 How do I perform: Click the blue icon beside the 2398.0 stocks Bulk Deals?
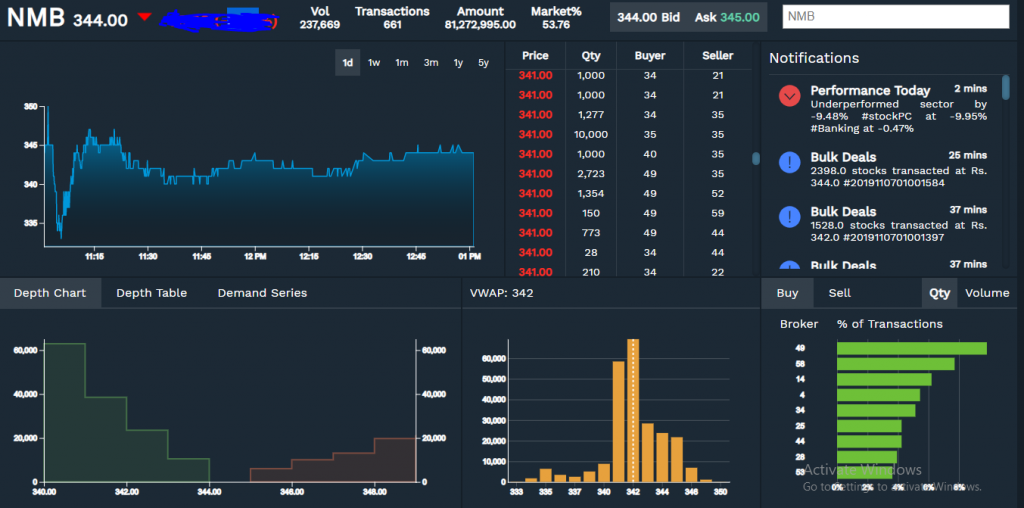point(790,162)
